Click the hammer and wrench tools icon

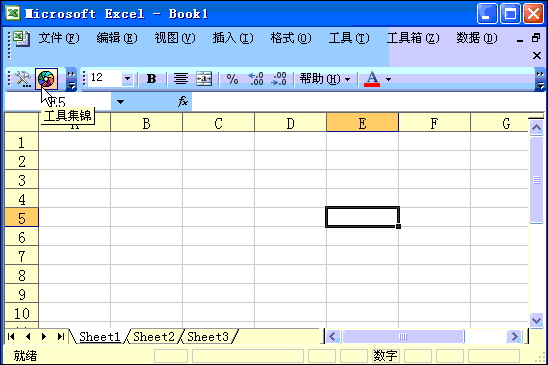[x=23, y=79]
